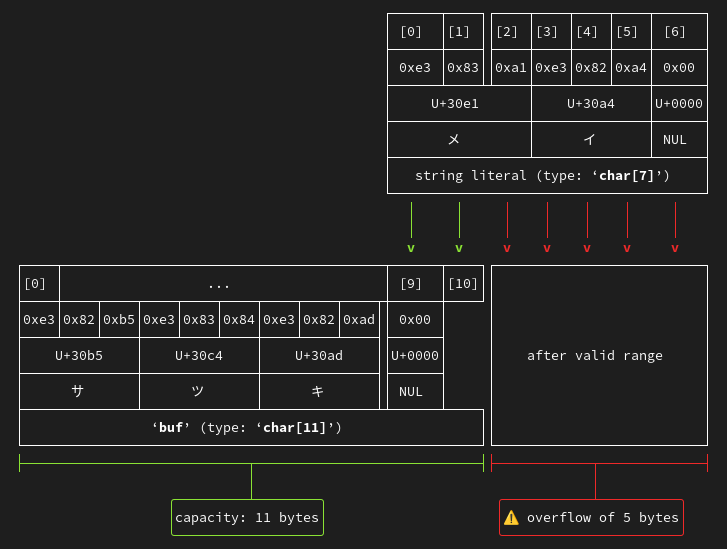Viewport: 727px width, 549px height.
Task: Click the 0xa1 byte cell
Action: (x=511, y=68)
